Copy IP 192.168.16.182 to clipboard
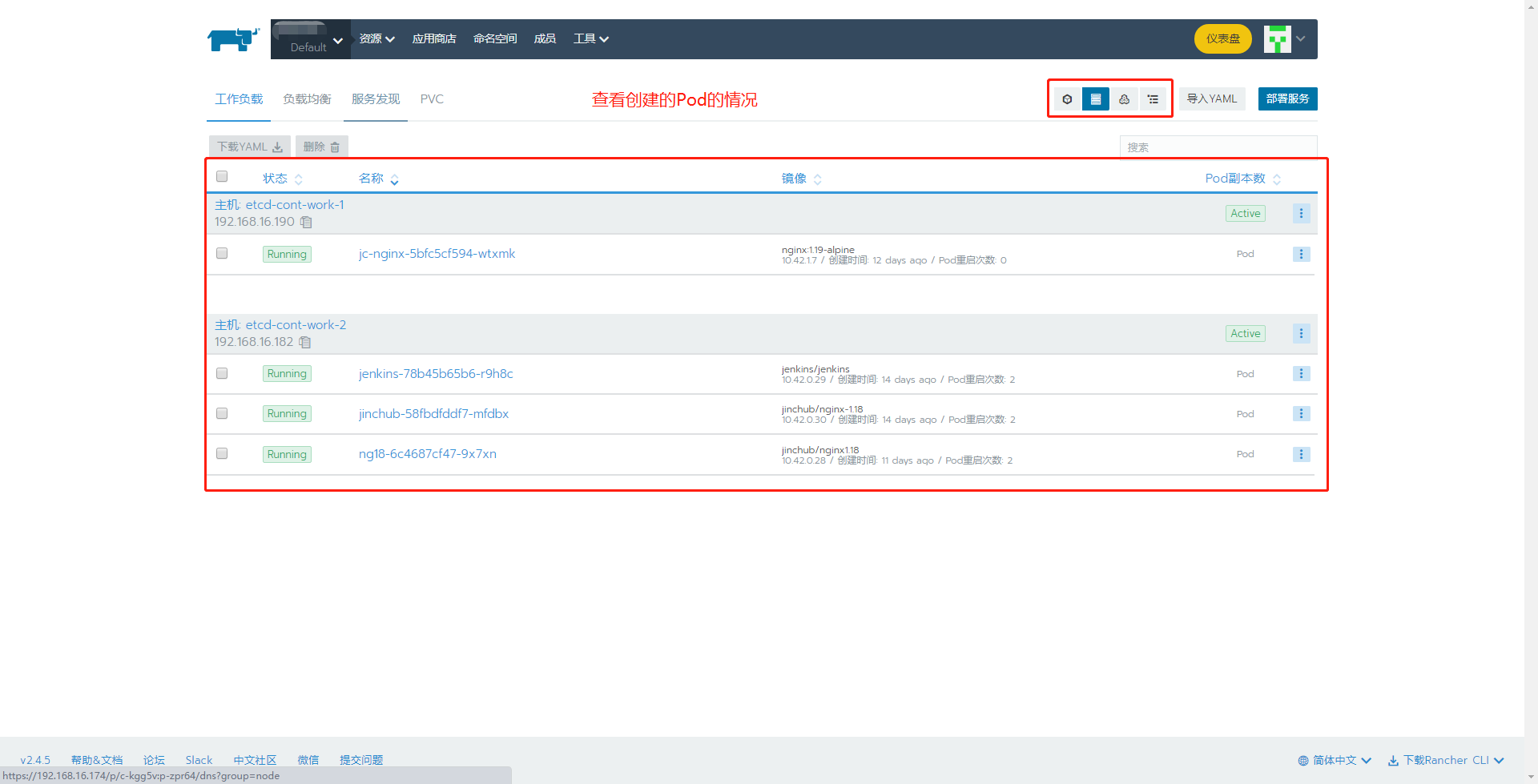1538x784 pixels. (304, 342)
